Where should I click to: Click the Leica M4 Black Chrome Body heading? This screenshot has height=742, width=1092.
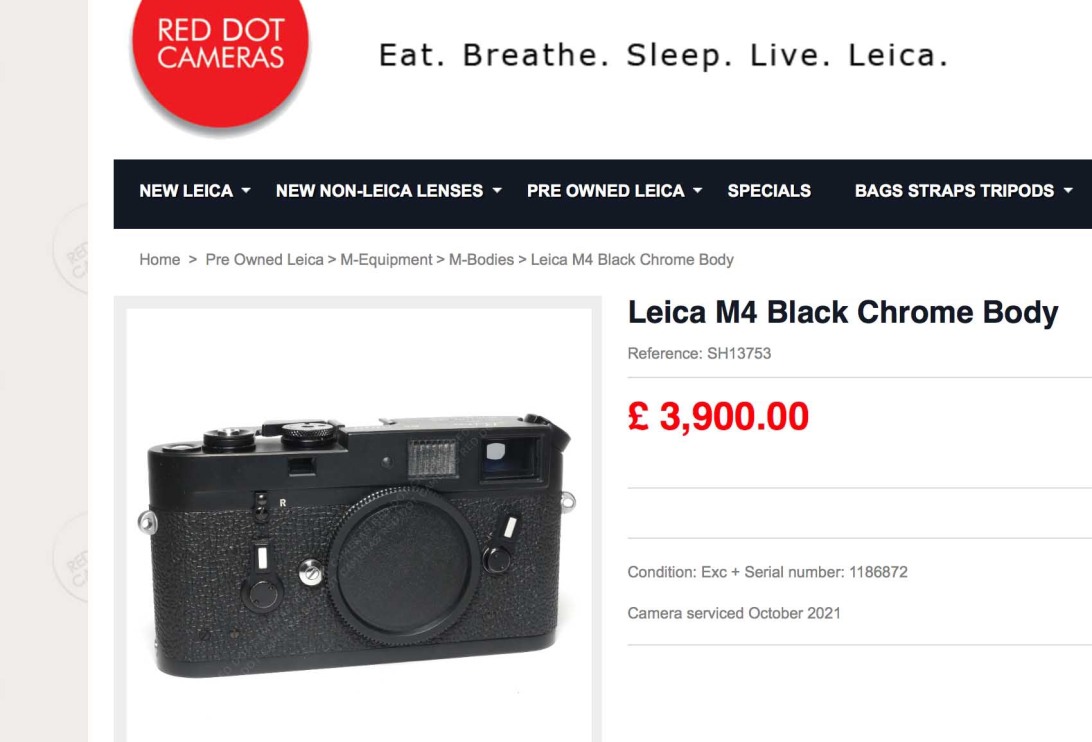coord(843,313)
